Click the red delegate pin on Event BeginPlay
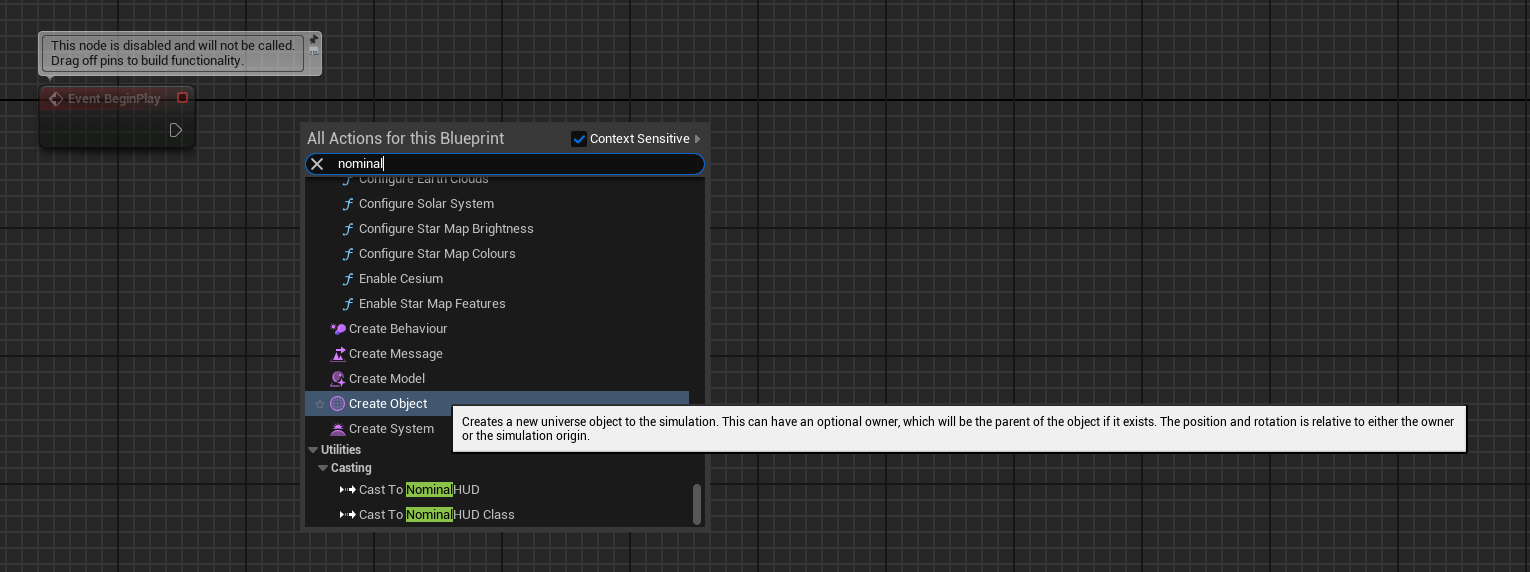The height and width of the screenshot is (572, 1530). tap(182, 98)
